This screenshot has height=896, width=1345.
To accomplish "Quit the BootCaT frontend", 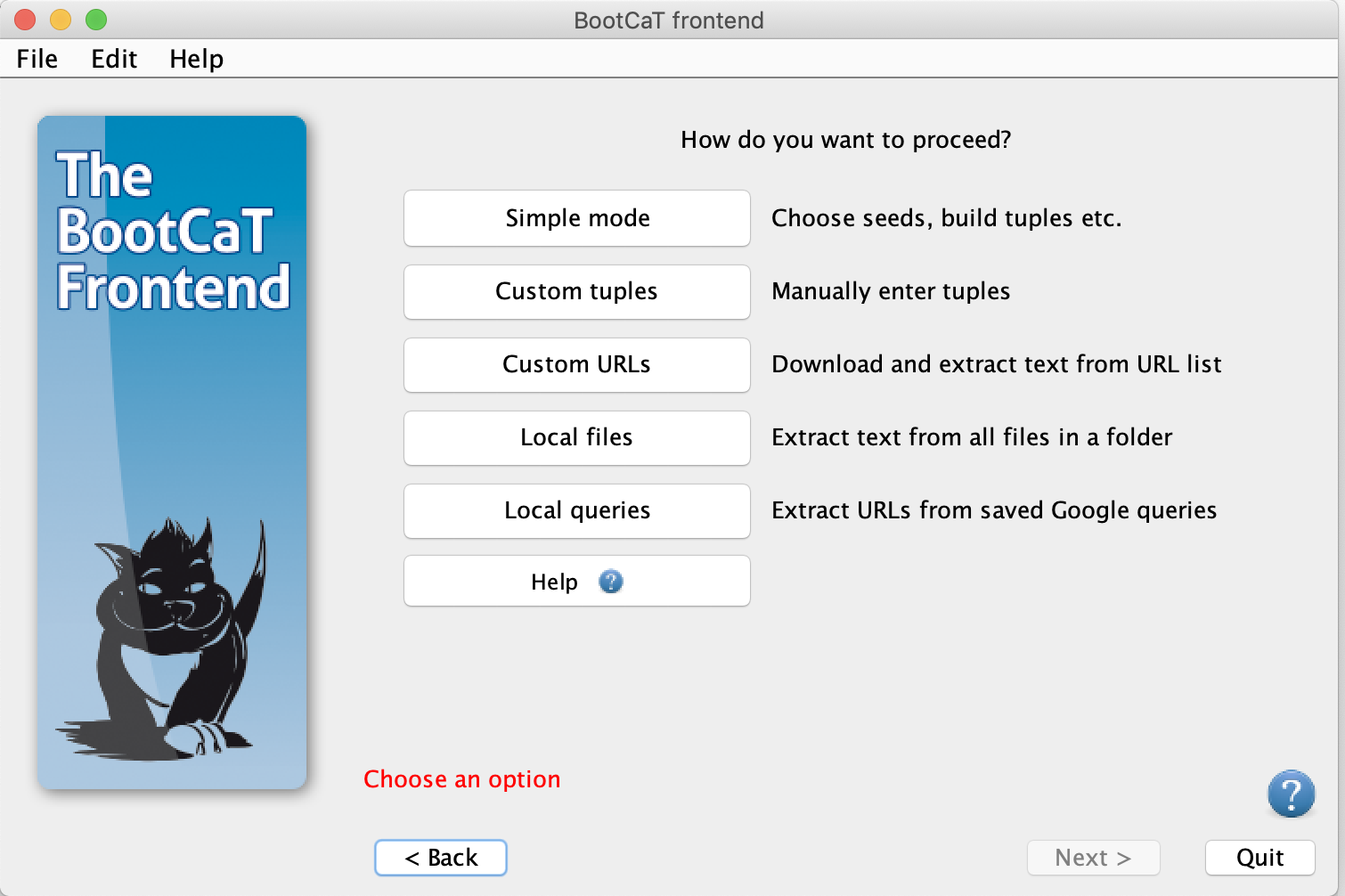I will pos(1260,858).
